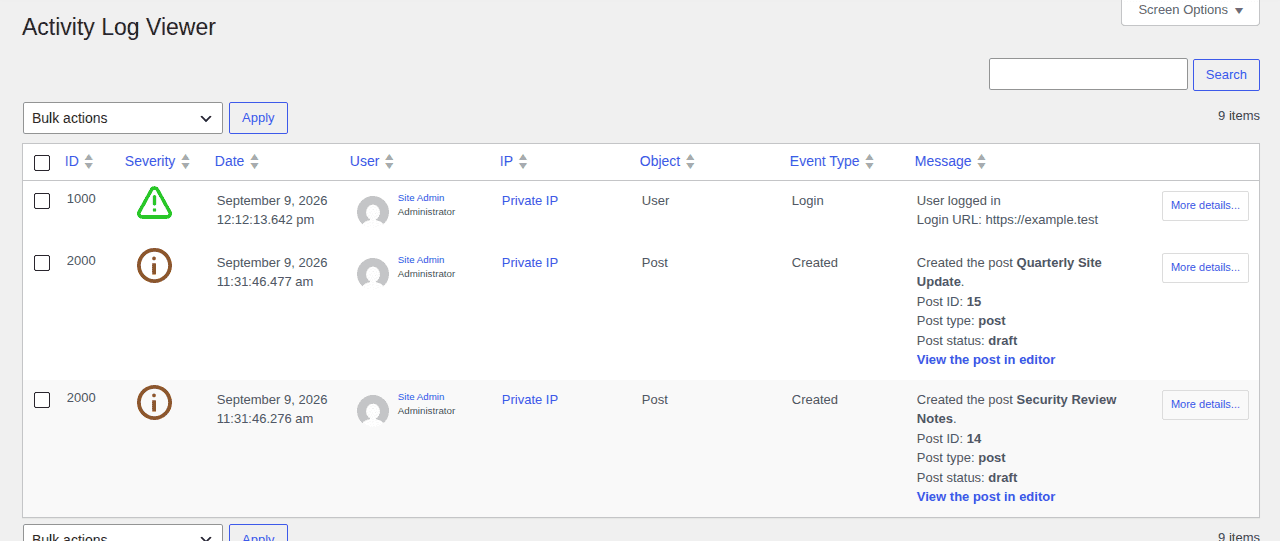
Task: Click the top Apply button
Action: point(258,118)
